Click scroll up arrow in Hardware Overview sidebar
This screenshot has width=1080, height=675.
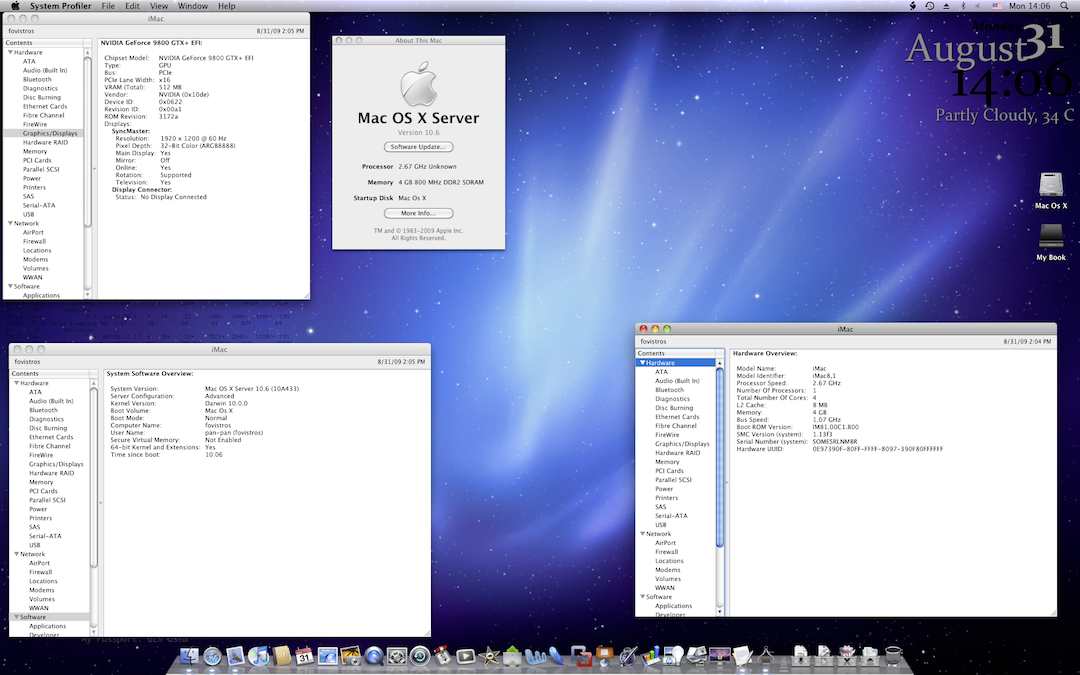(x=720, y=362)
